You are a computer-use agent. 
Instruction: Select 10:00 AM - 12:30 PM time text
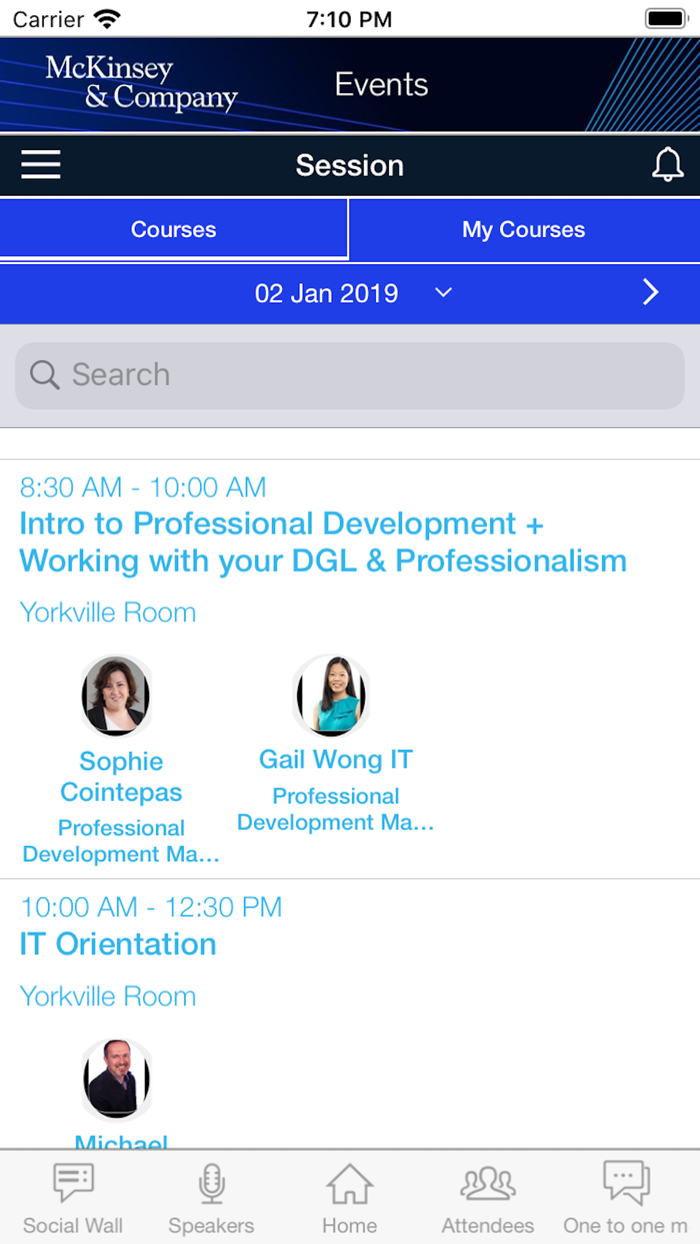(151, 908)
